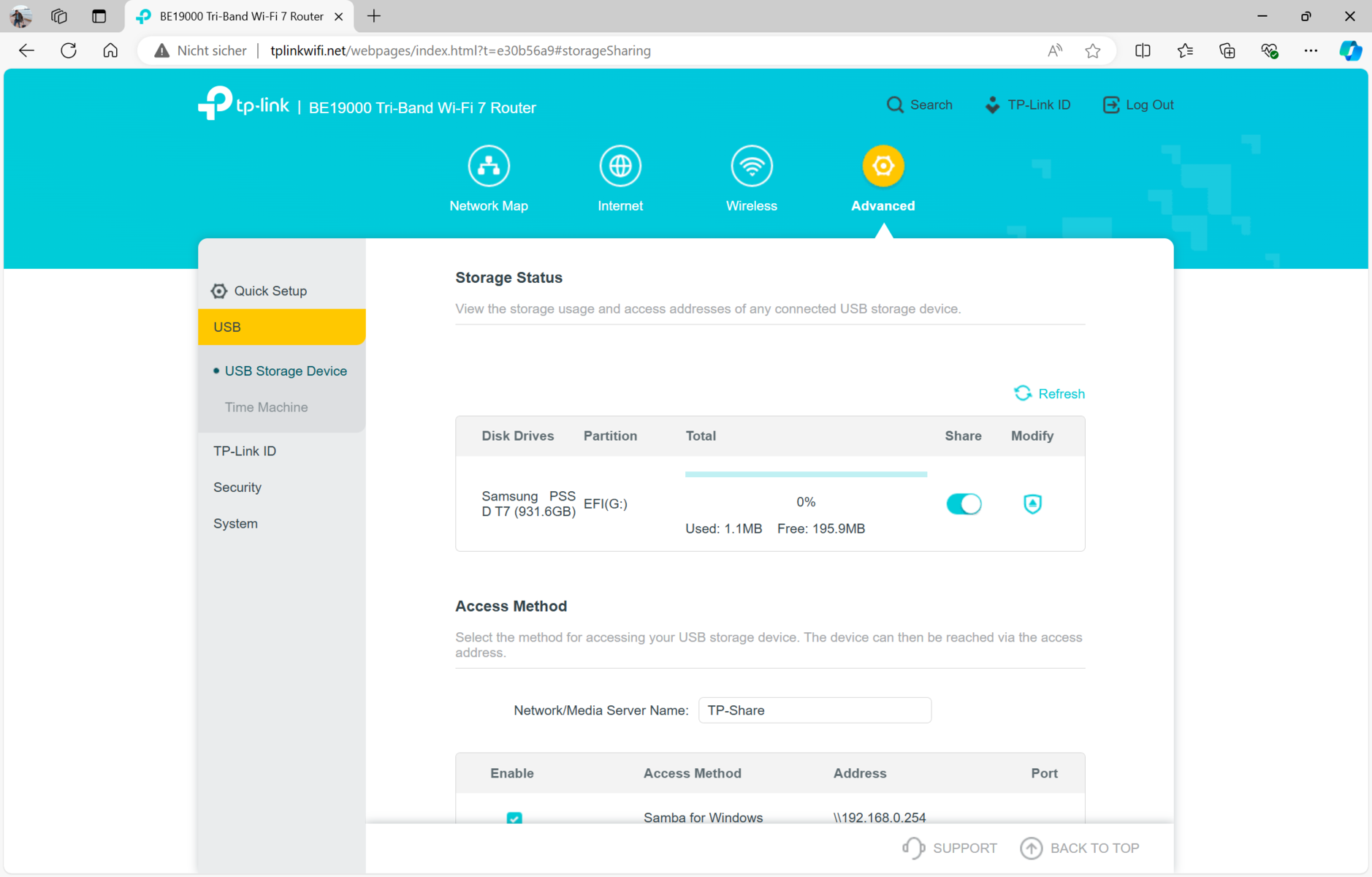Go to the browser home page
This screenshot has width=1372, height=877.
[x=110, y=50]
